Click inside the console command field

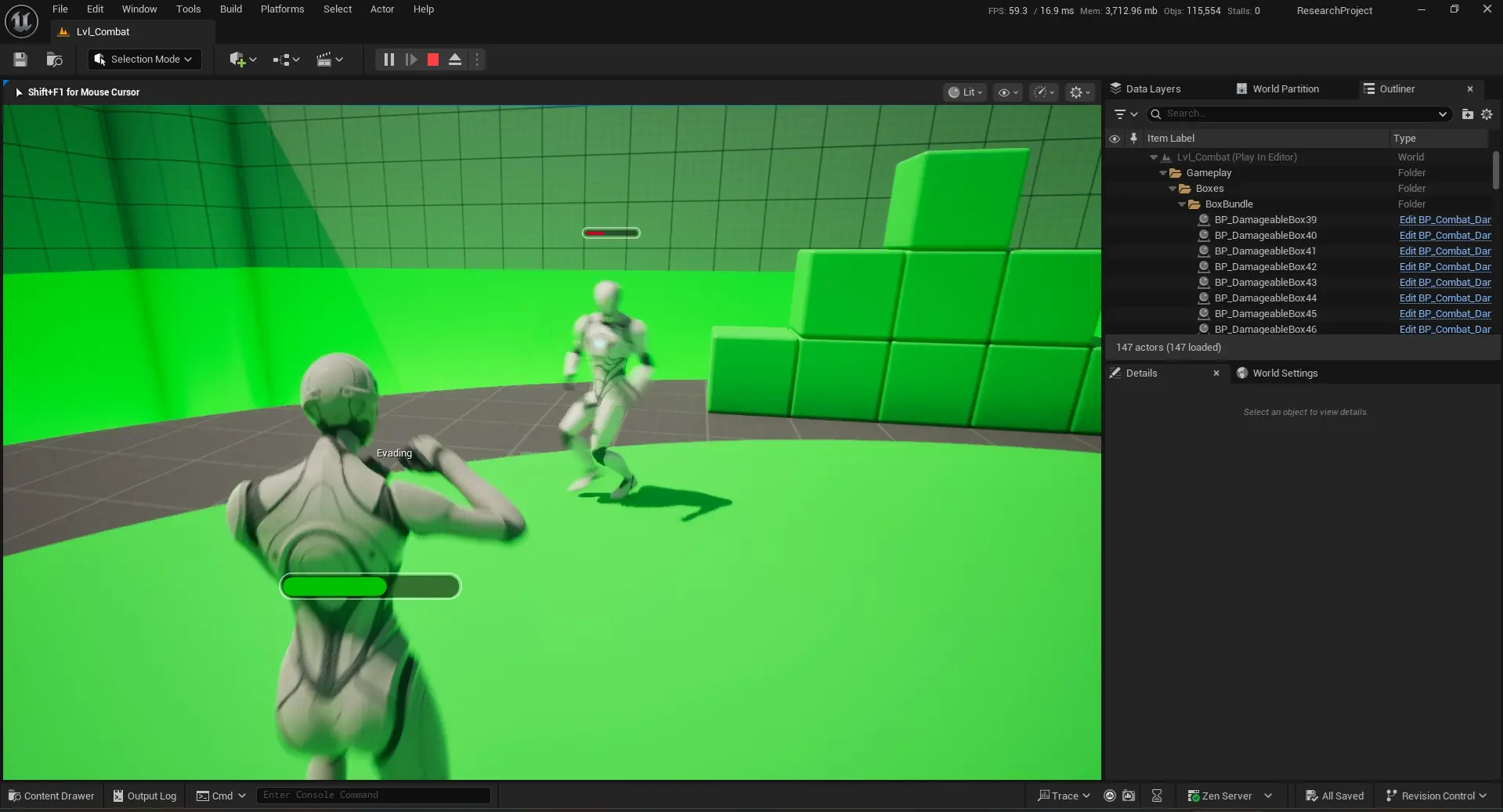coord(374,796)
